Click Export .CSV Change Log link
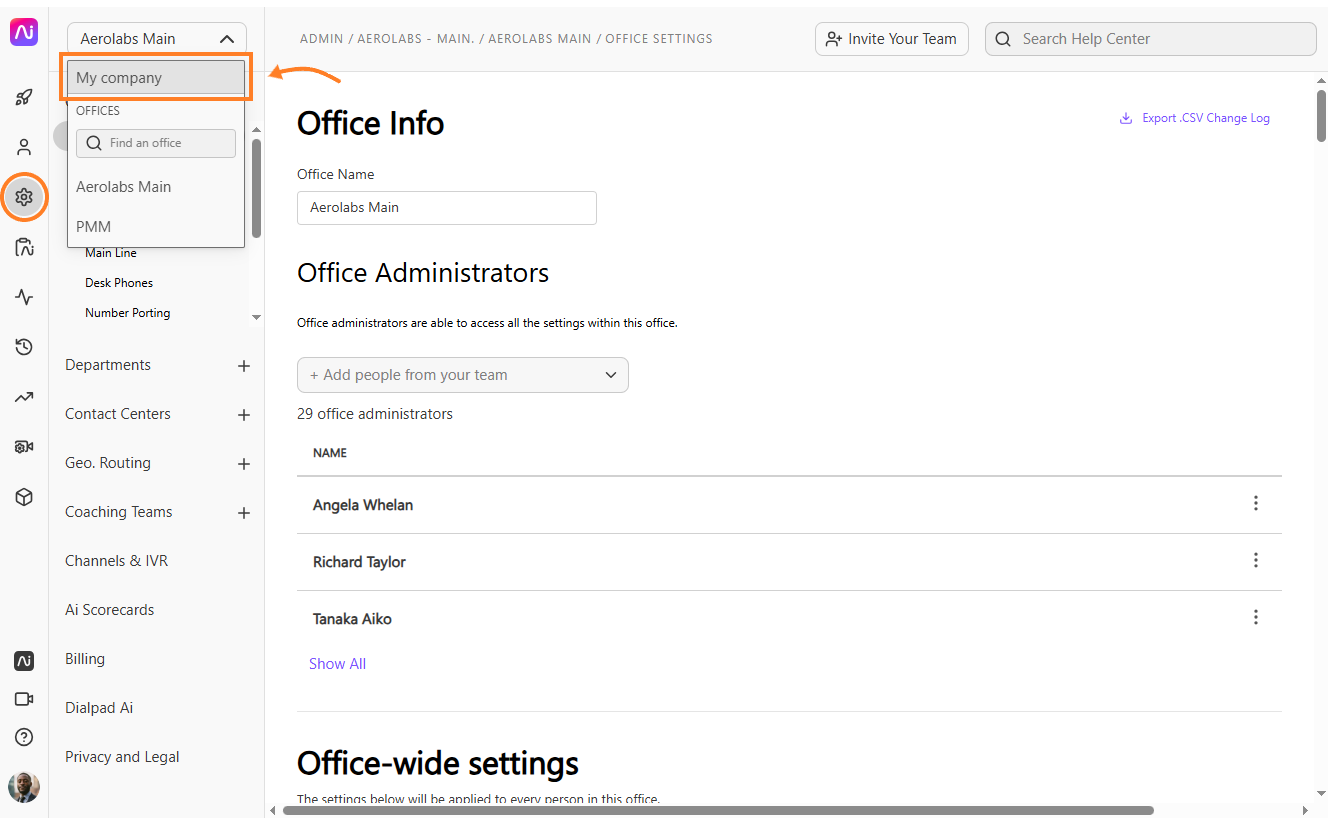Image resolution: width=1328 pixels, height=823 pixels. tap(1206, 118)
